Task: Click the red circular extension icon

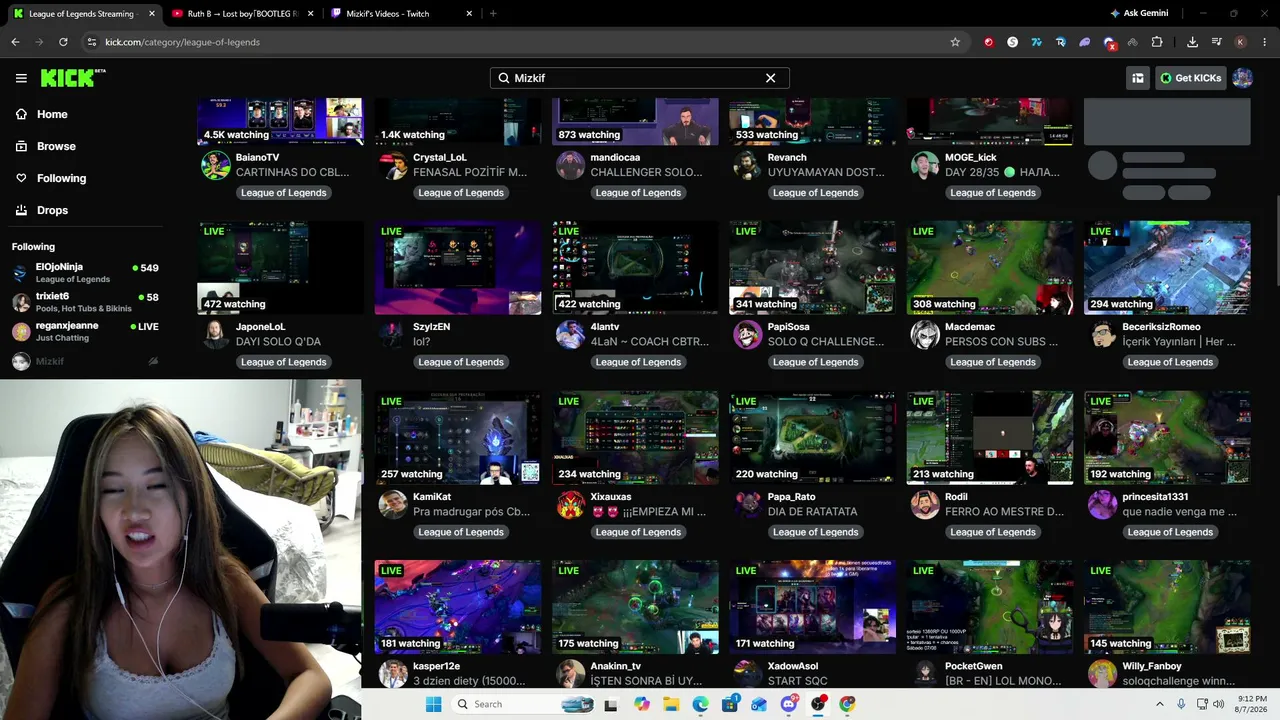Action: 988,42
